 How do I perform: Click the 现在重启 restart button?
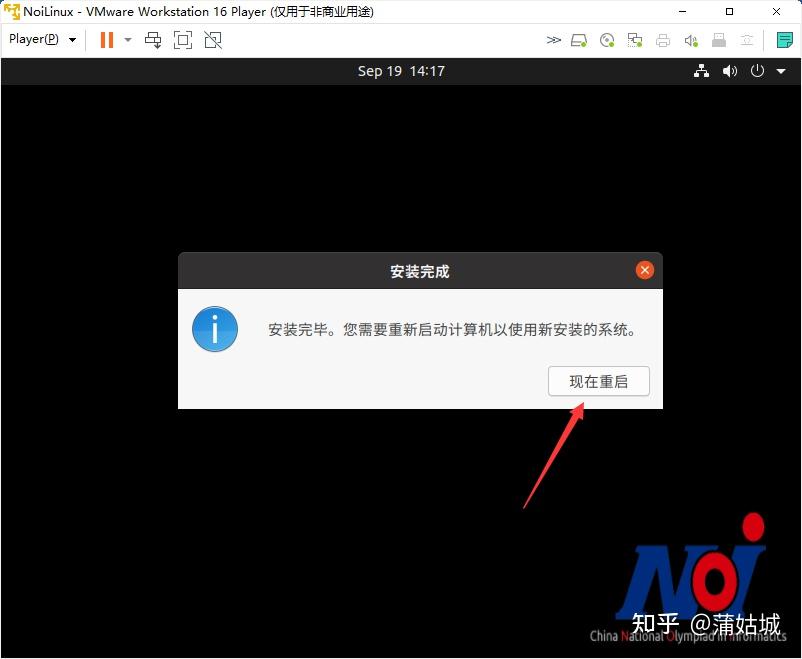(x=598, y=381)
